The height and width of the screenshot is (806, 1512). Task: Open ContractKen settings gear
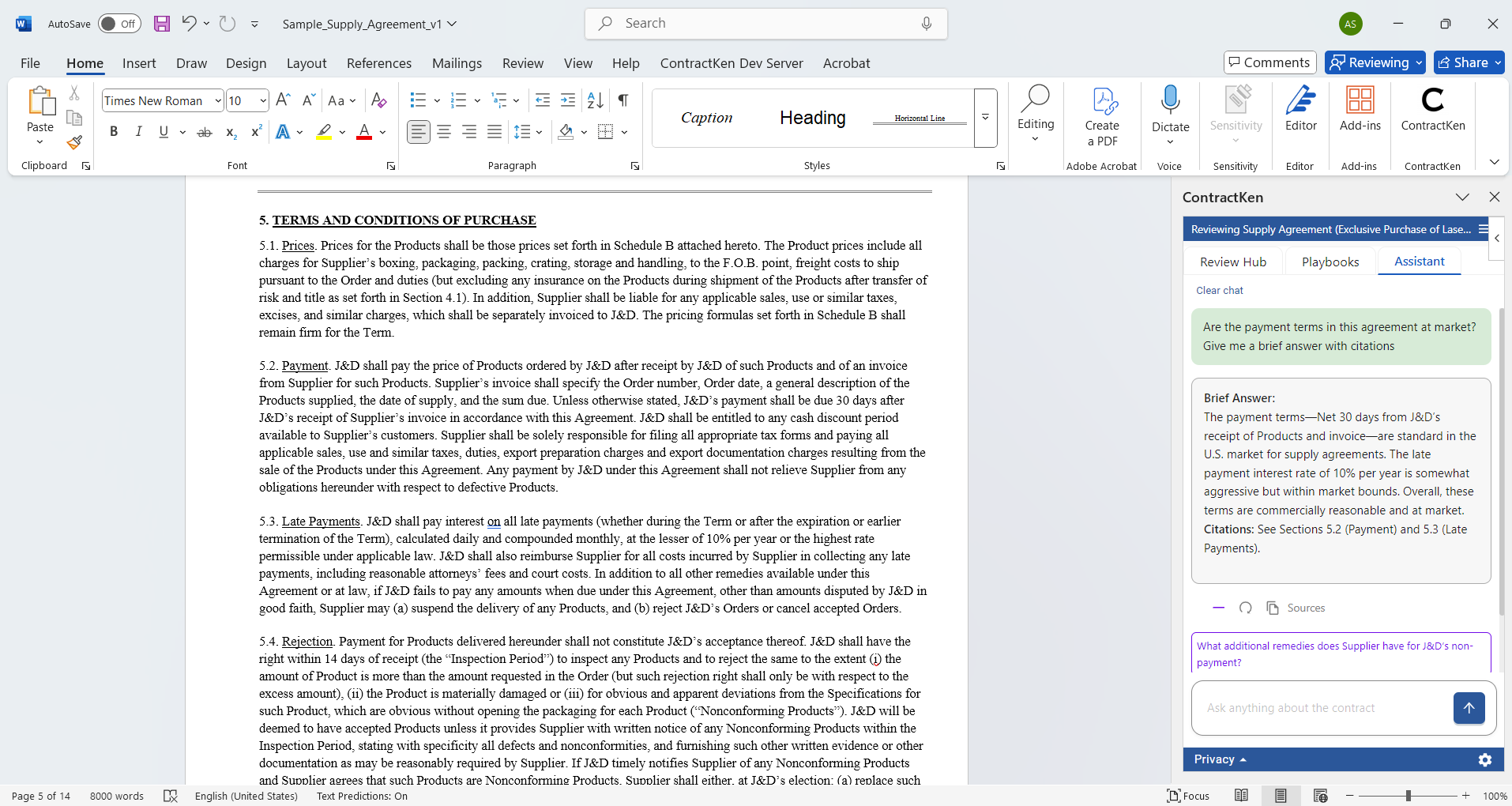1484,759
